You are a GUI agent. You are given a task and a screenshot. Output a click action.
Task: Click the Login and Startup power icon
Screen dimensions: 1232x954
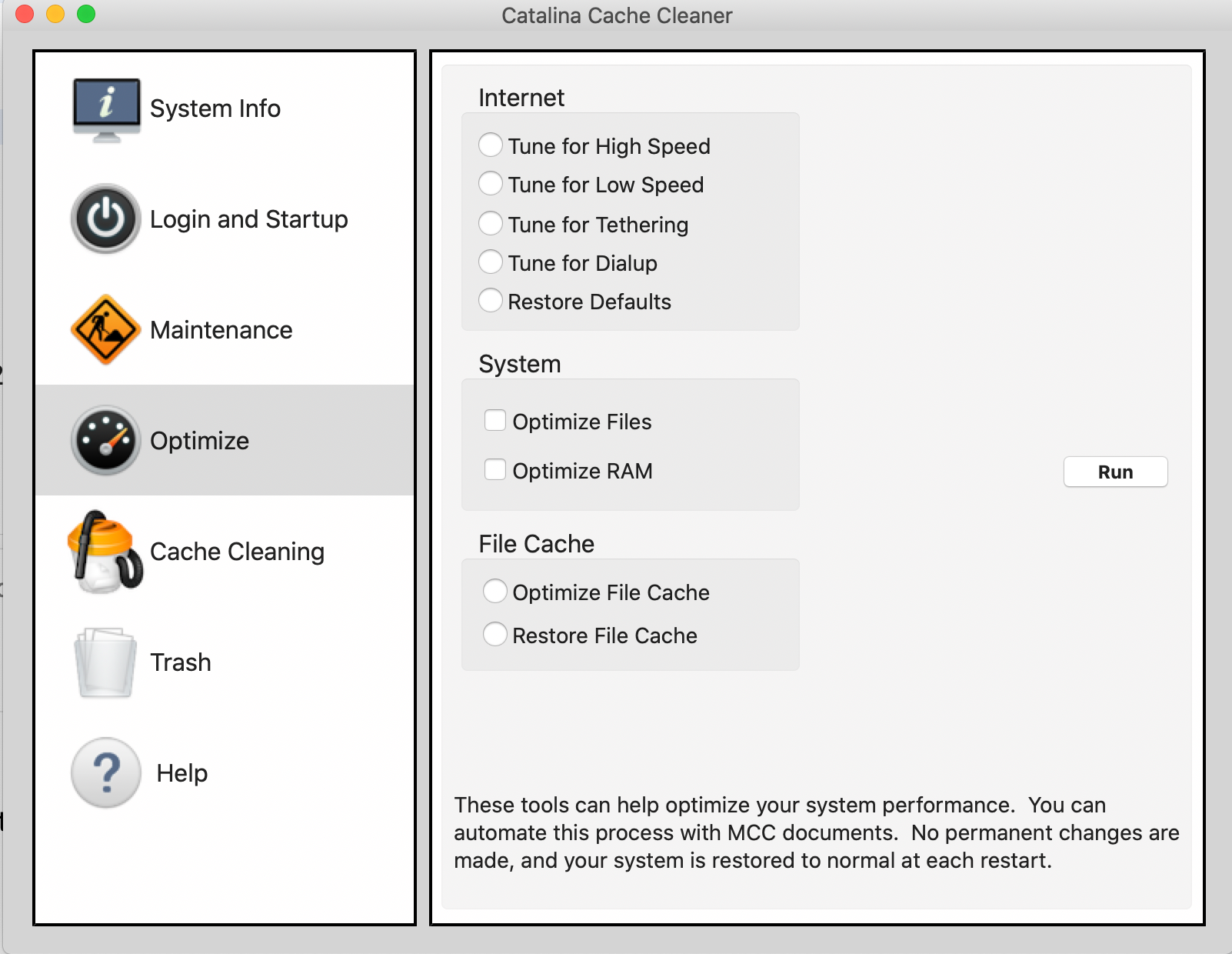point(105,218)
